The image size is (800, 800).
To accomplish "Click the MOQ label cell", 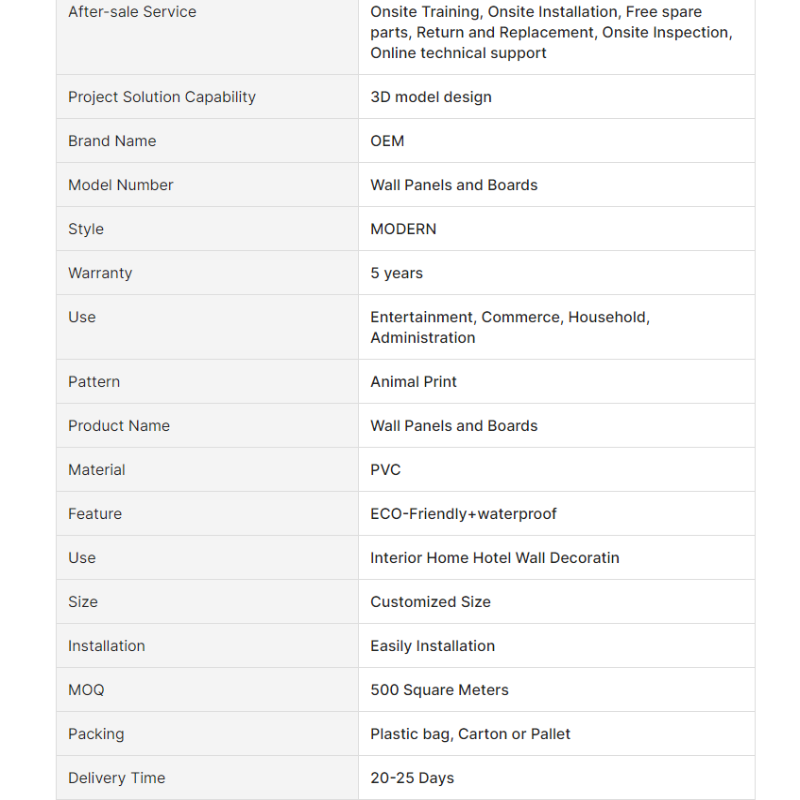I will (86, 690).
